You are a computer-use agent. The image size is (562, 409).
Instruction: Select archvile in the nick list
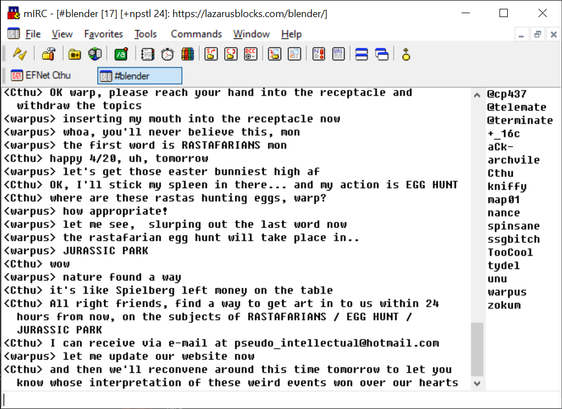(x=513, y=160)
